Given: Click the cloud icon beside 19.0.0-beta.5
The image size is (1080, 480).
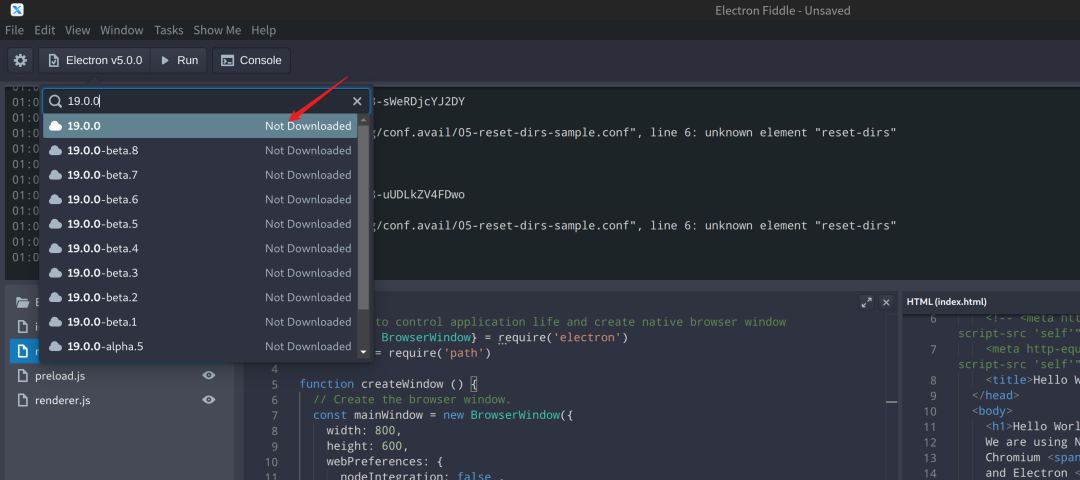Looking at the screenshot, I should 55,224.
